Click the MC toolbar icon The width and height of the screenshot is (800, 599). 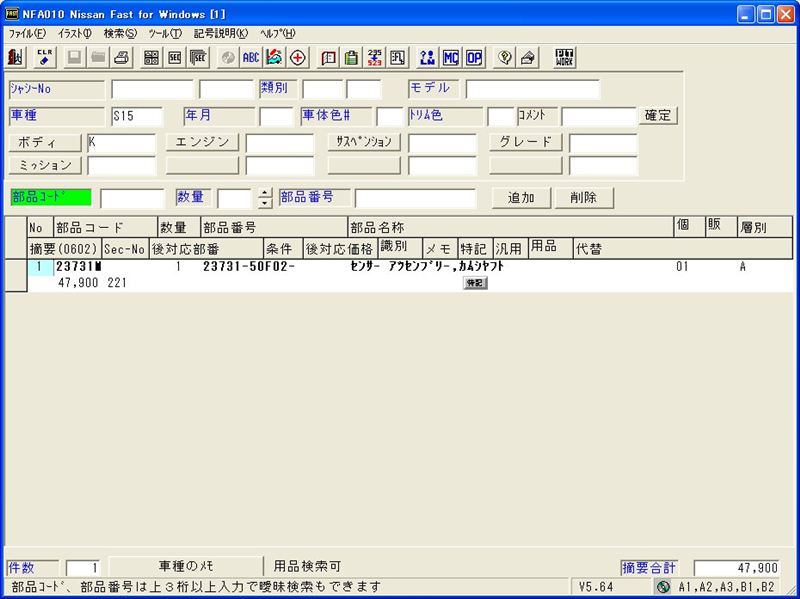[451, 58]
